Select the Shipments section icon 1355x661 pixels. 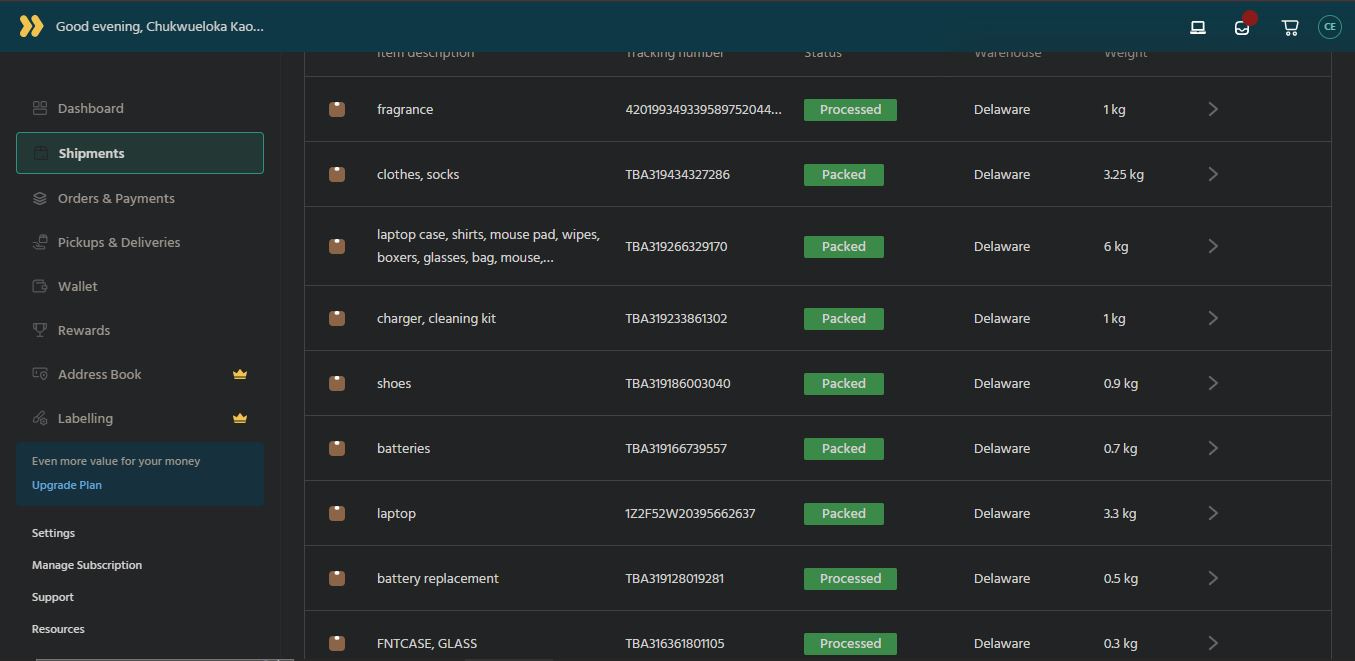click(x=38, y=153)
